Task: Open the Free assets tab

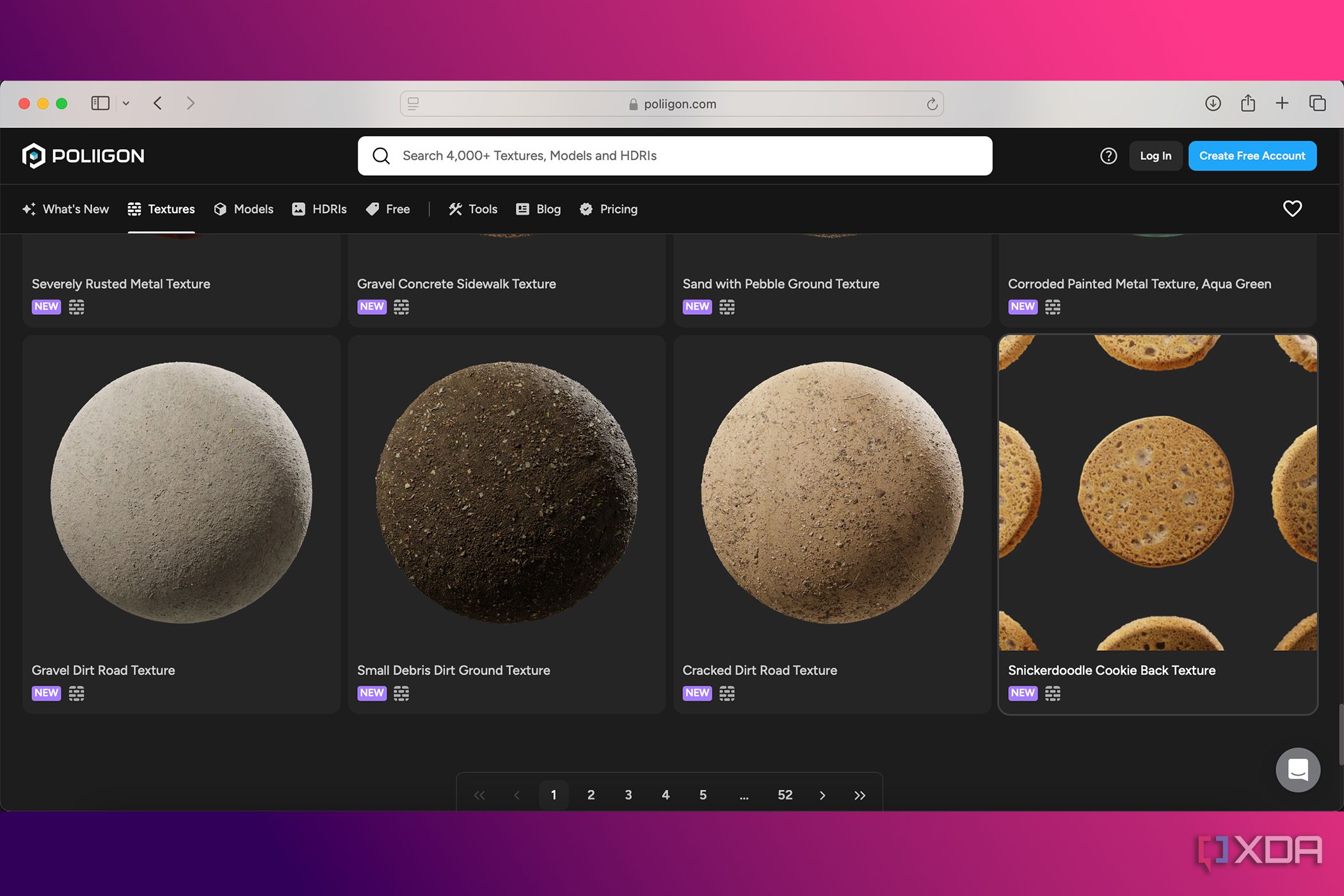Action: (x=388, y=209)
